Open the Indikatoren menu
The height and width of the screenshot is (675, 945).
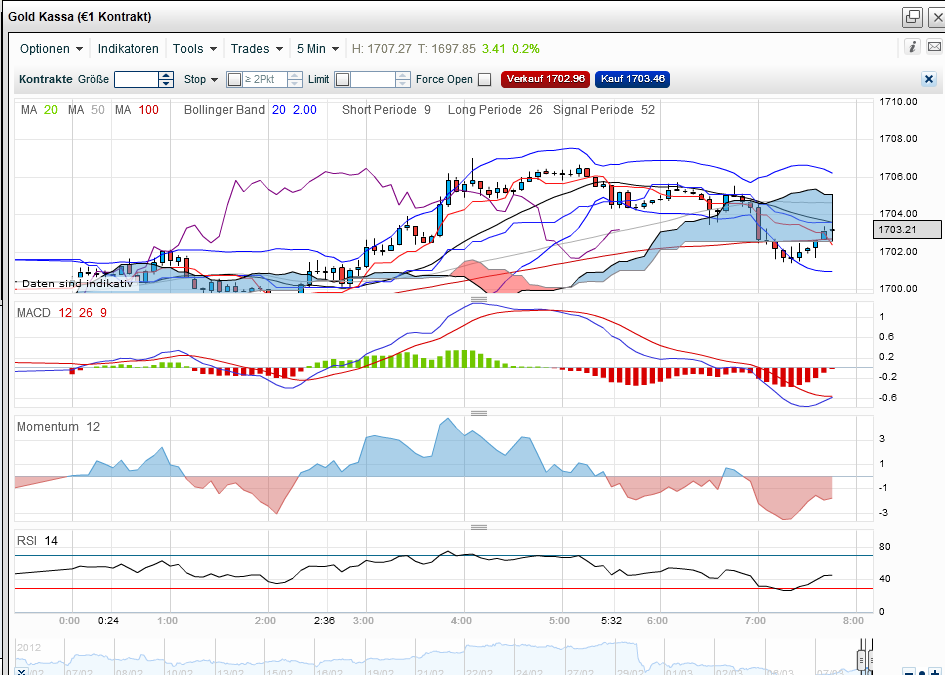127,48
